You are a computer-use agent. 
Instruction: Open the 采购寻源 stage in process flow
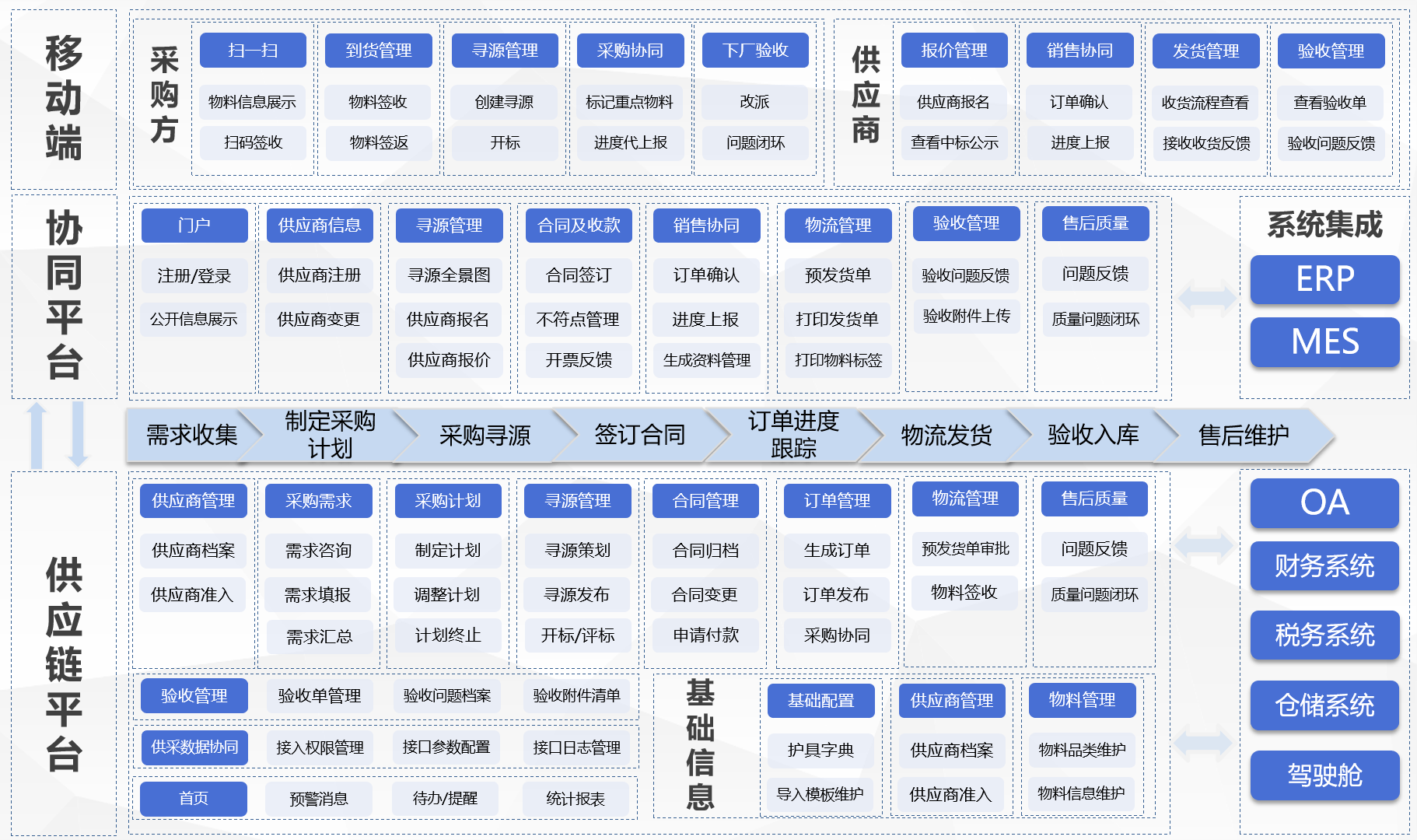pos(485,436)
